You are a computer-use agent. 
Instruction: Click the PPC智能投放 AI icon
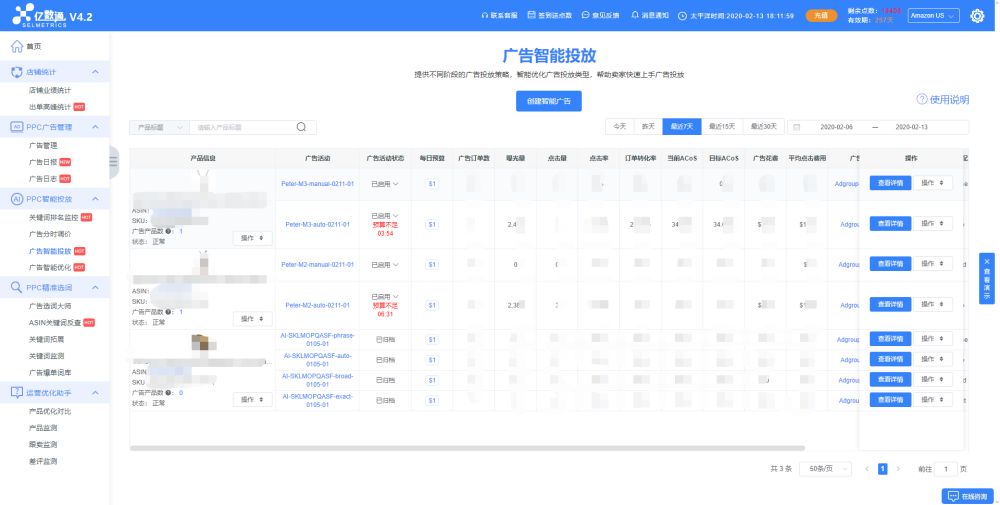pos(17,199)
